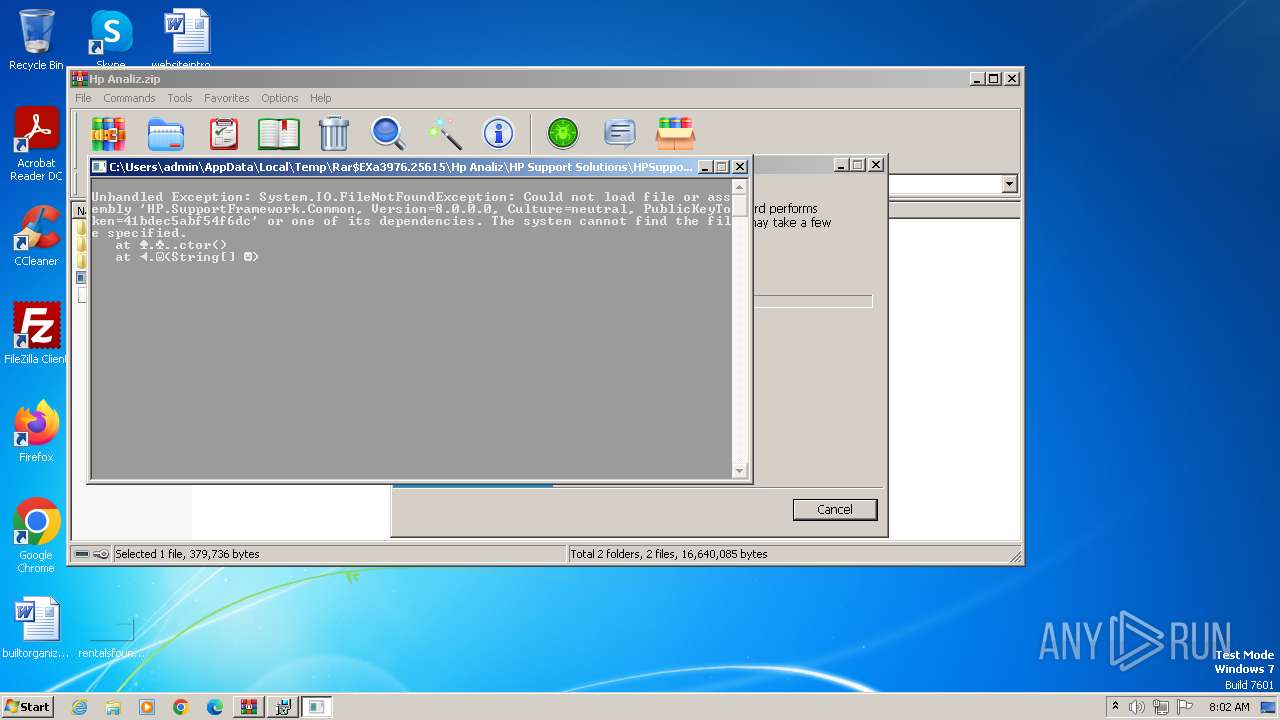Viewport: 1280px width, 720px height.
Task: Click the extraction progress bar
Action: click(x=812, y=301)
